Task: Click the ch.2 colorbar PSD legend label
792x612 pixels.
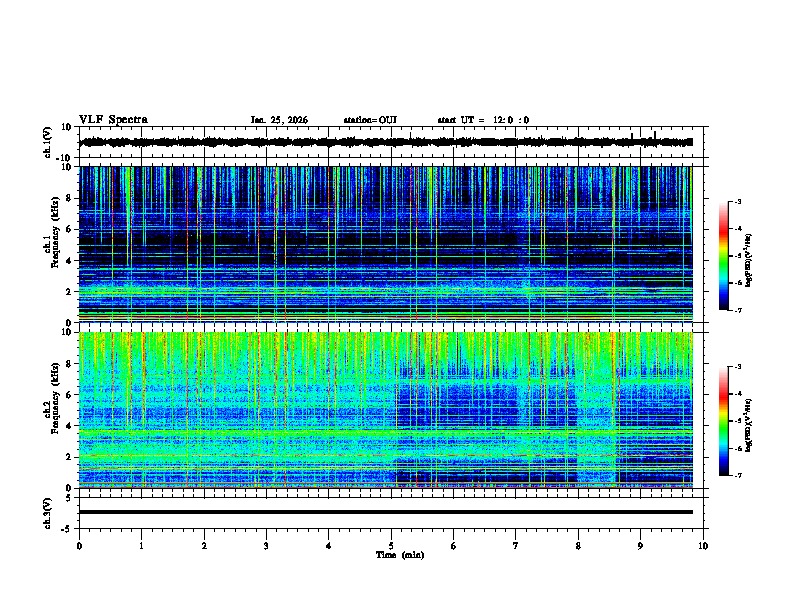Action: [748, 425]
